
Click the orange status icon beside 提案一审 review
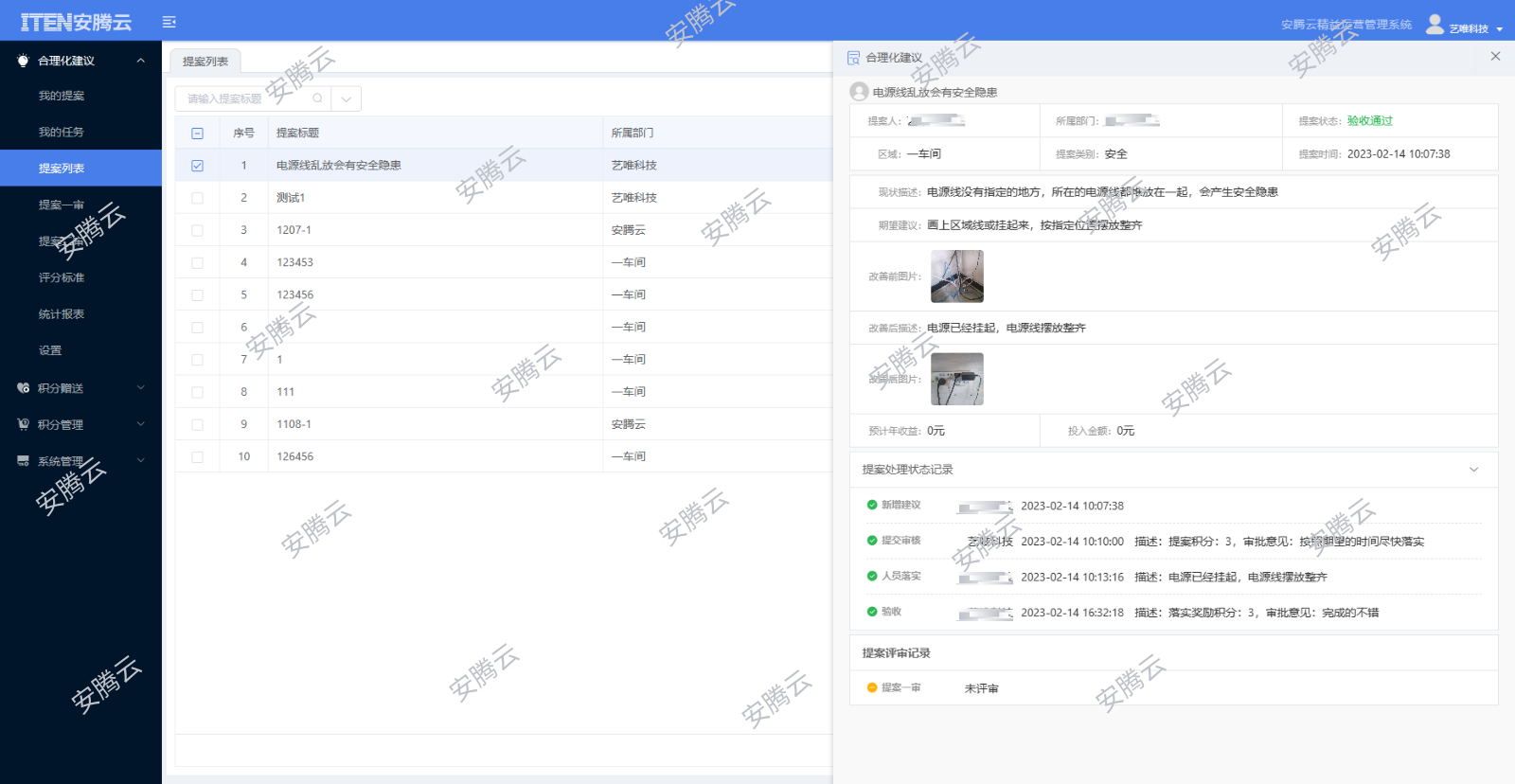[872, 687]
